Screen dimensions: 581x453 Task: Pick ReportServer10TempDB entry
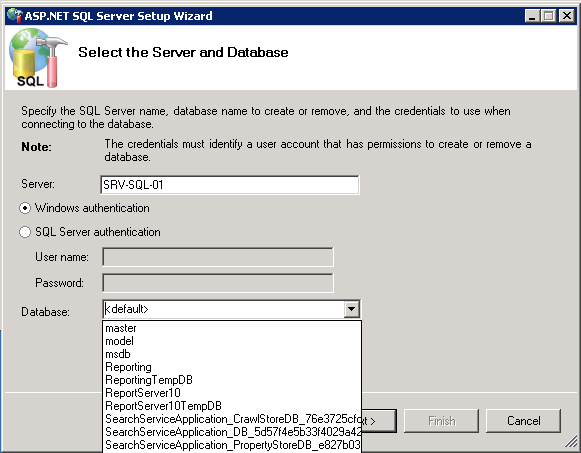pos(232,406)
